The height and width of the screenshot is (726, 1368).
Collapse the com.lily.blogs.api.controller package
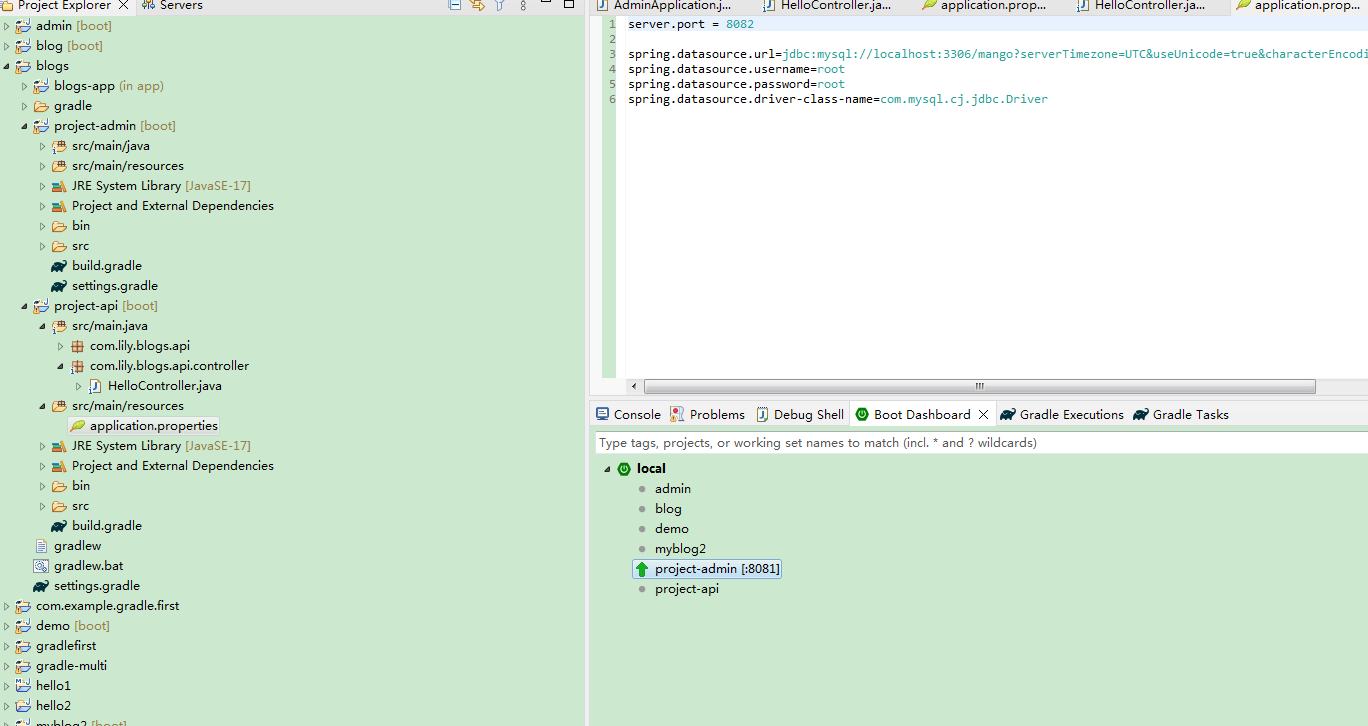(x=61, y=366)
